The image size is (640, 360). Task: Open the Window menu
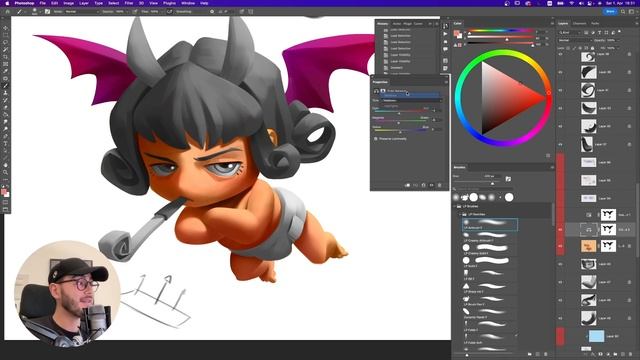188,3
